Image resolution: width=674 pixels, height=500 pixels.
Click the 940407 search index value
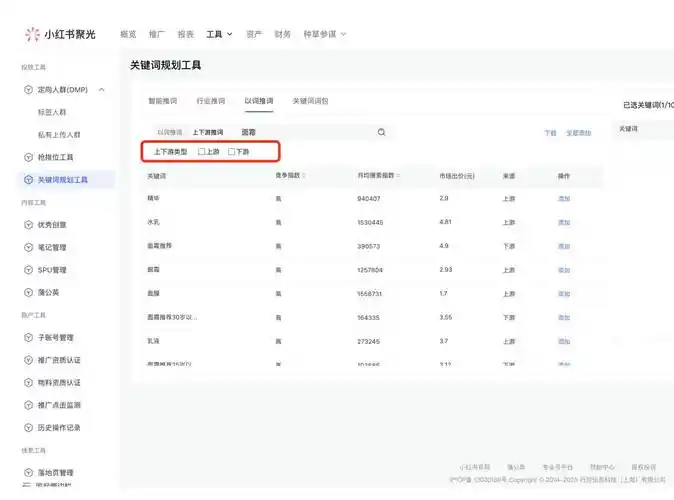(x=369, y=199)
